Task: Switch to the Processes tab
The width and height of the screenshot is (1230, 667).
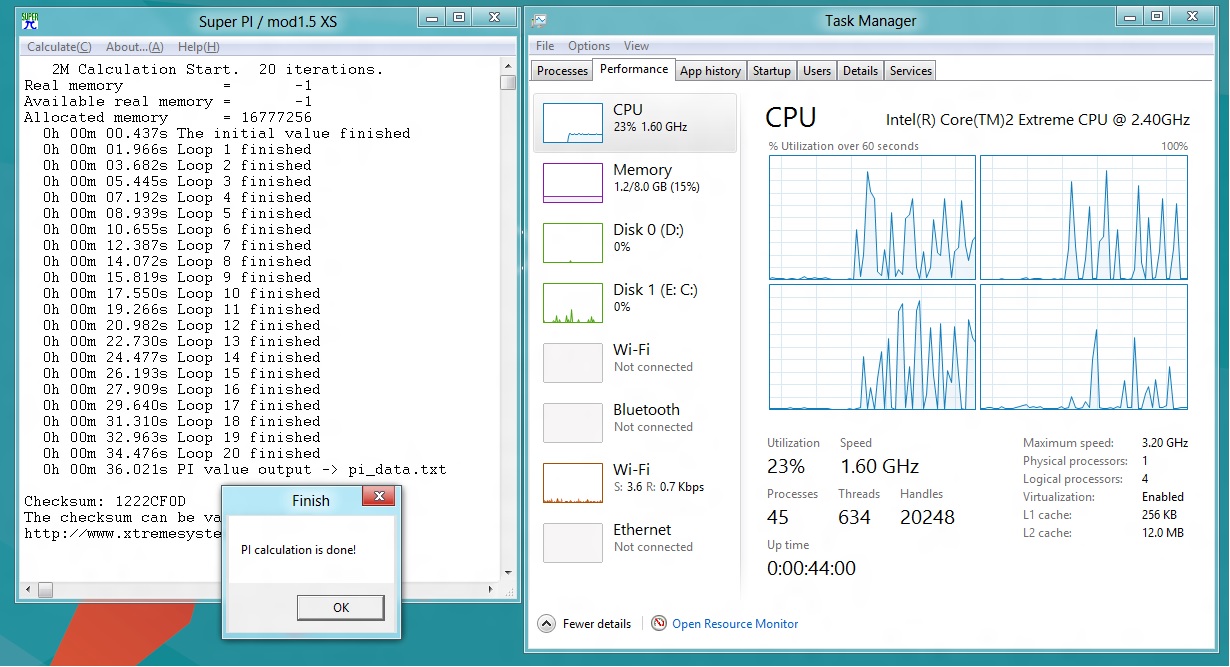Action: coord(562,71)
